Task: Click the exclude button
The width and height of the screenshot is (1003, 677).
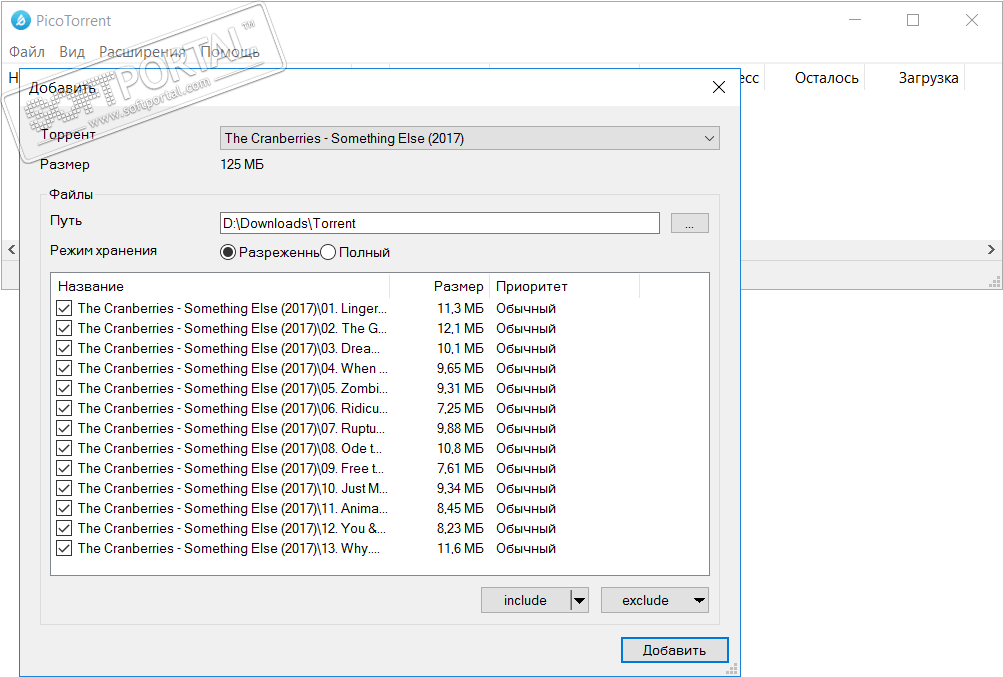Action: 645,600
